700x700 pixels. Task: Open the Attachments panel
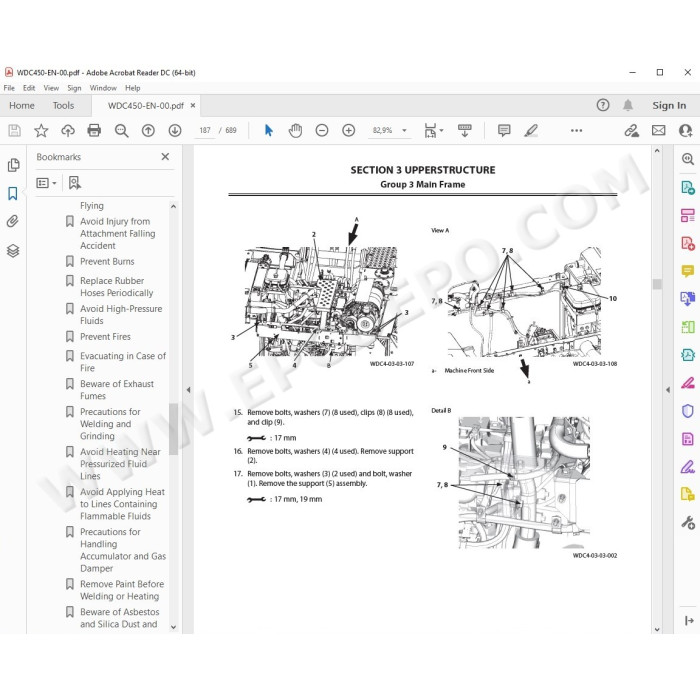click(x=12, y=221)
